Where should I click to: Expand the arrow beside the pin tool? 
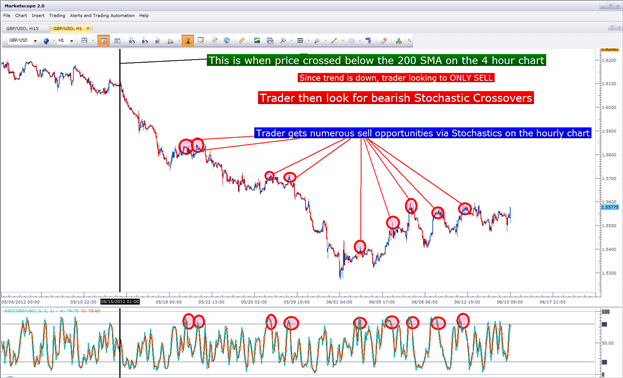click(x=291, y=41)
